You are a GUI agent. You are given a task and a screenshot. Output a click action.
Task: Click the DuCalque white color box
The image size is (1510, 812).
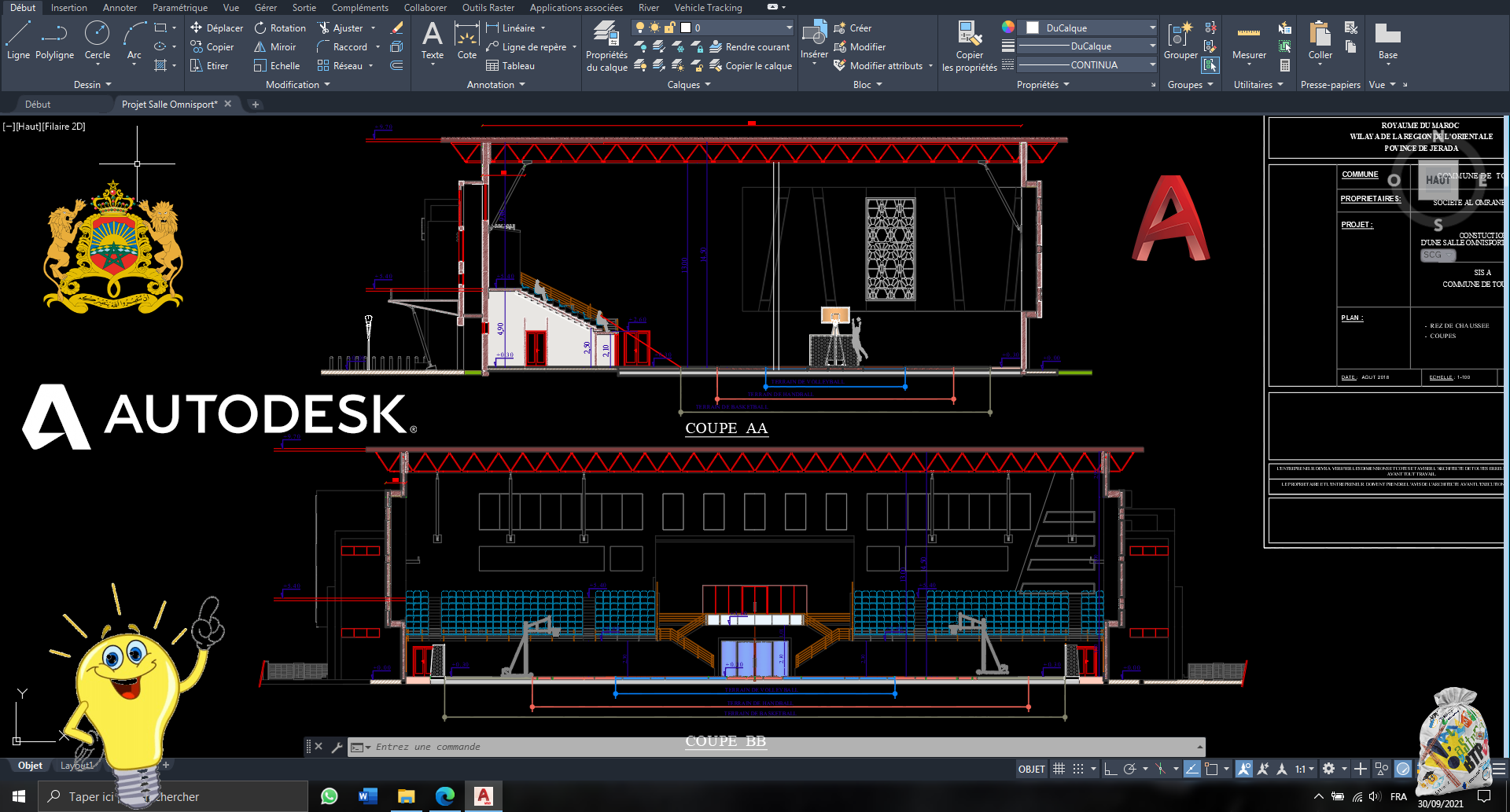[x=1033, y=28]
